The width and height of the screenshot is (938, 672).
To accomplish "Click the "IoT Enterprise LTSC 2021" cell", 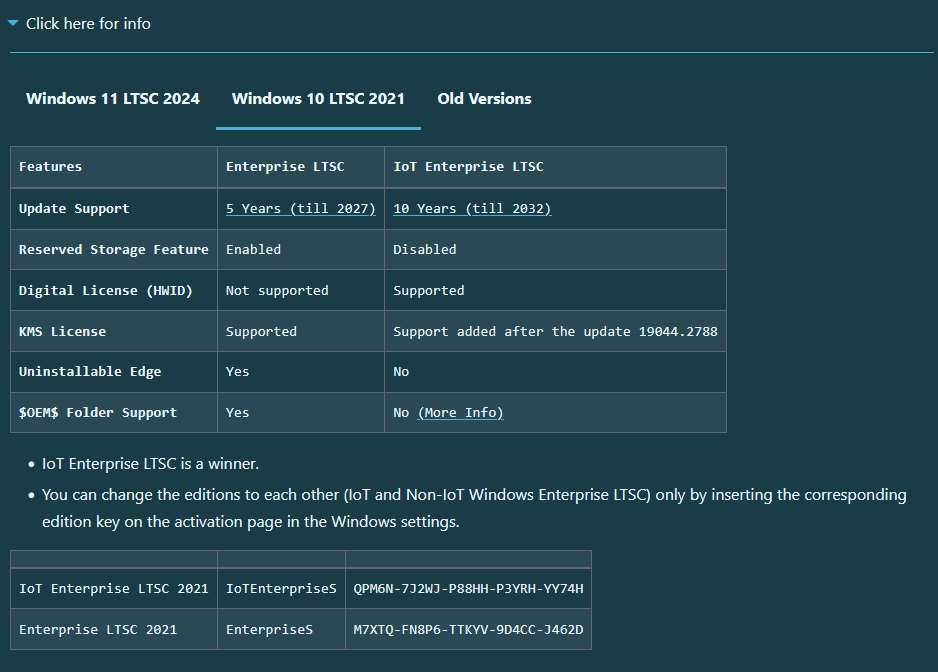I will 114,589.
